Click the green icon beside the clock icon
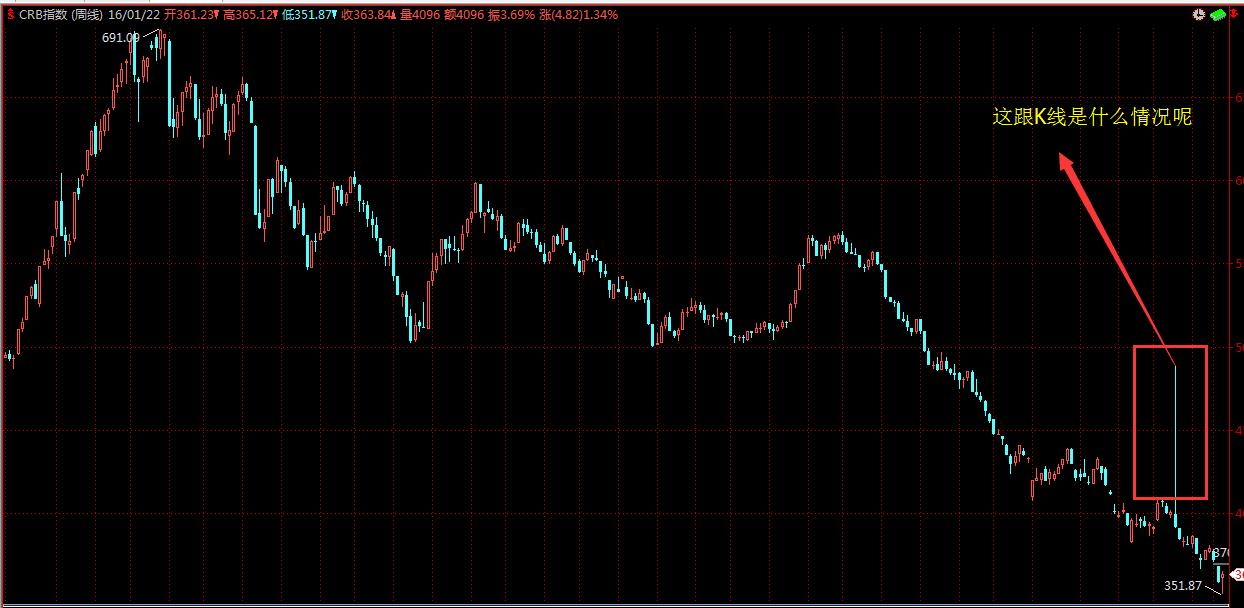Image resolution: width=1244 pixels, height=608 pixels. click(x=1217, y=15)
